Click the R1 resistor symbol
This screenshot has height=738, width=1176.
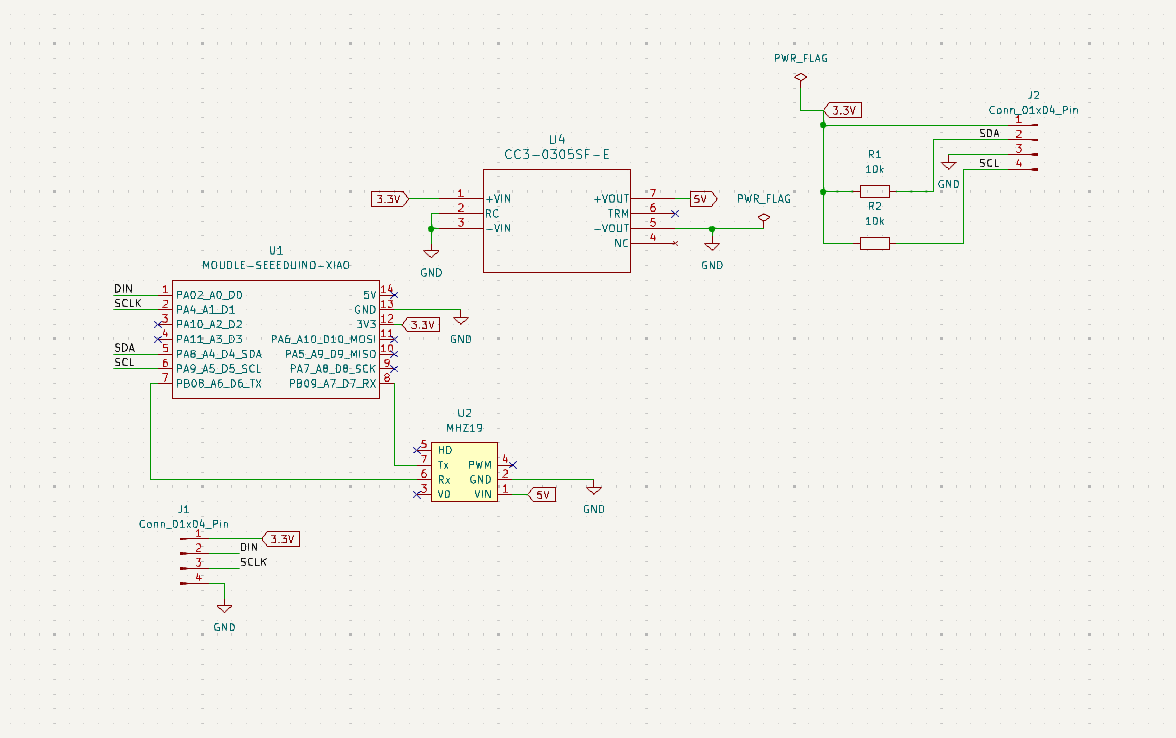[x=874, y=191]
